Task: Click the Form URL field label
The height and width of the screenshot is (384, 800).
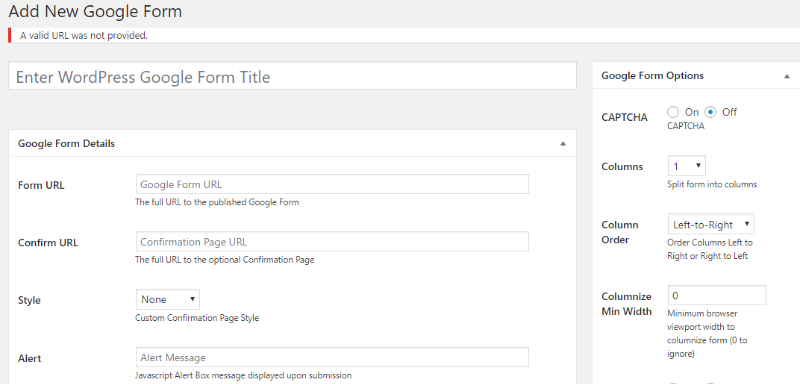Action: [41, 185]
